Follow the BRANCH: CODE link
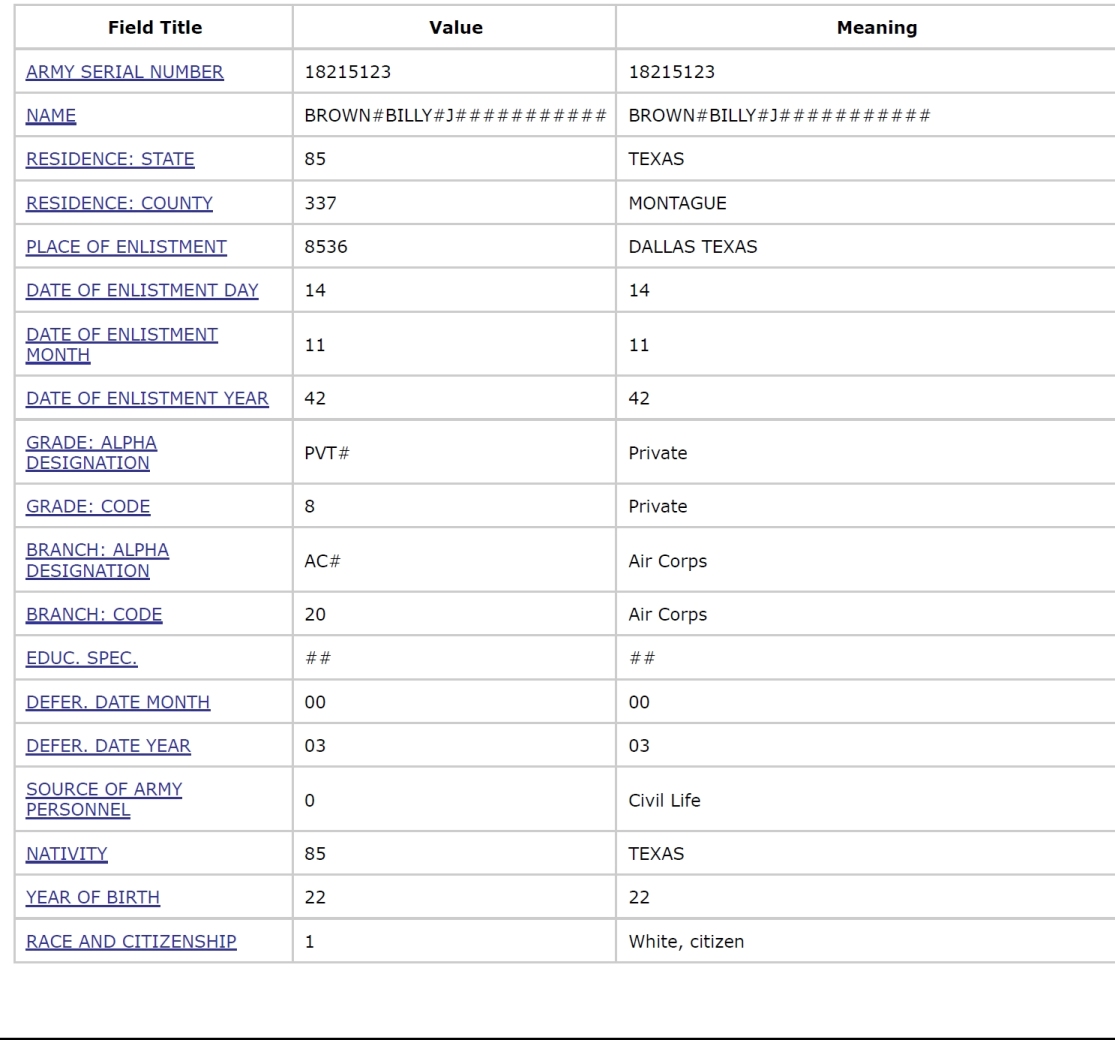Viewport: 1115px width, 1040px height. (x=94, y=615)
